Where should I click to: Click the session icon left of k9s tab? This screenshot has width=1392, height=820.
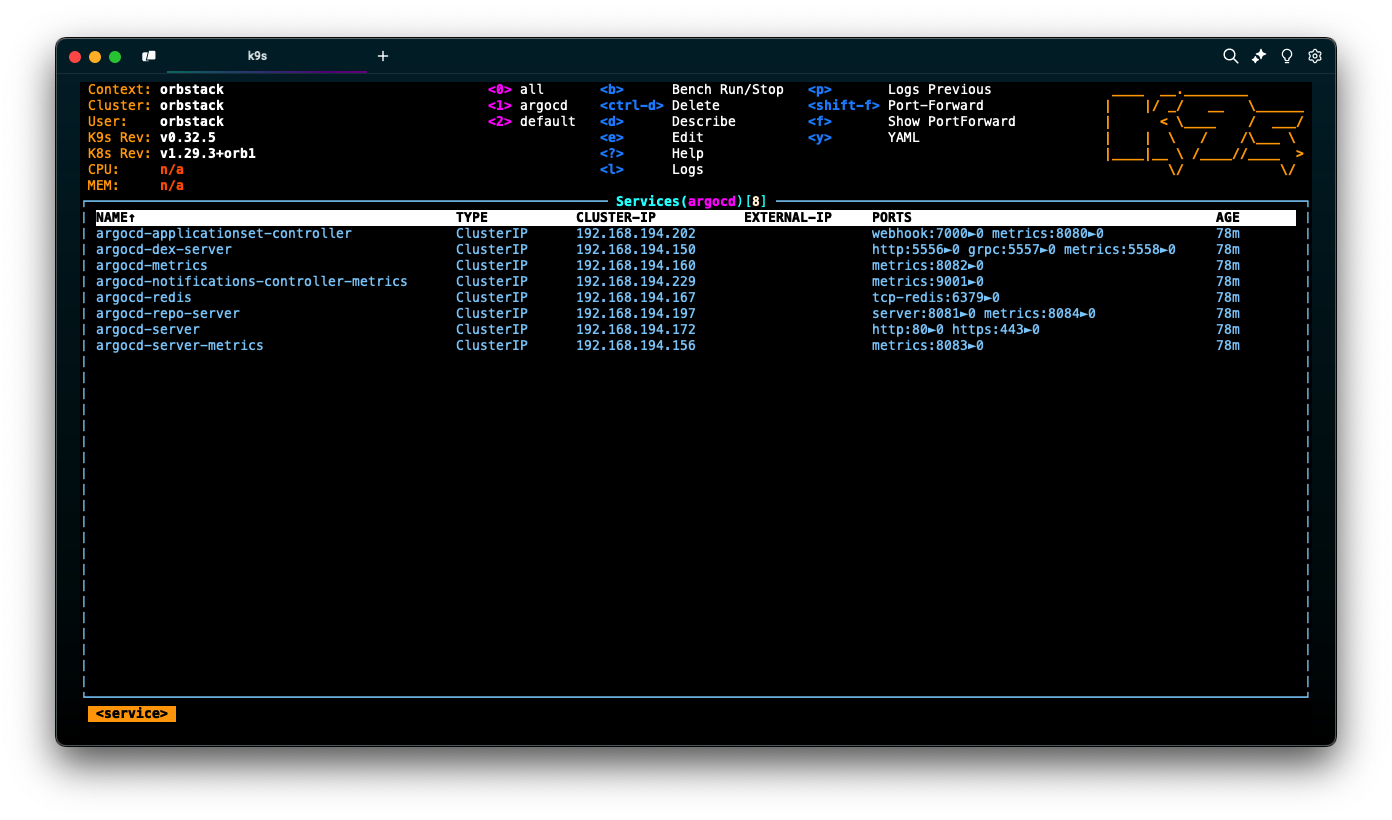(x=149, y=56)
